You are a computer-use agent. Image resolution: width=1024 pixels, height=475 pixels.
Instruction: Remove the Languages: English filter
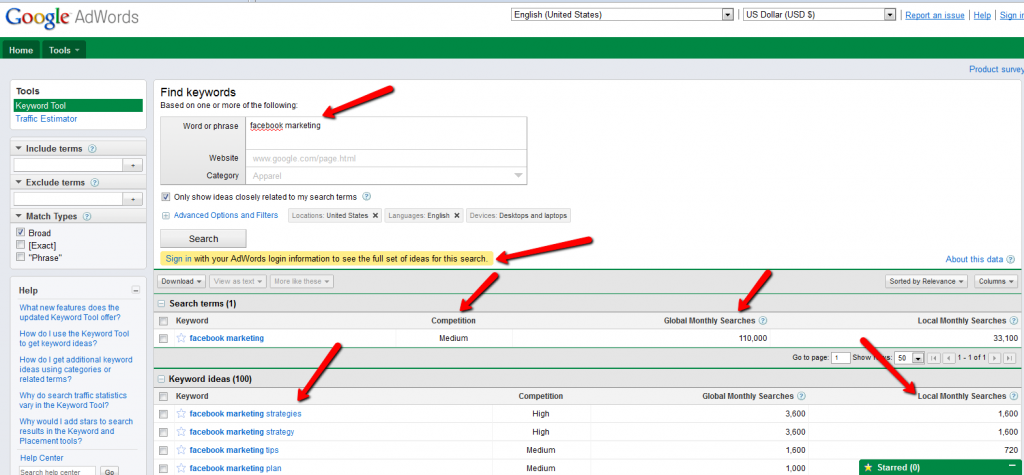click(456, 216)
